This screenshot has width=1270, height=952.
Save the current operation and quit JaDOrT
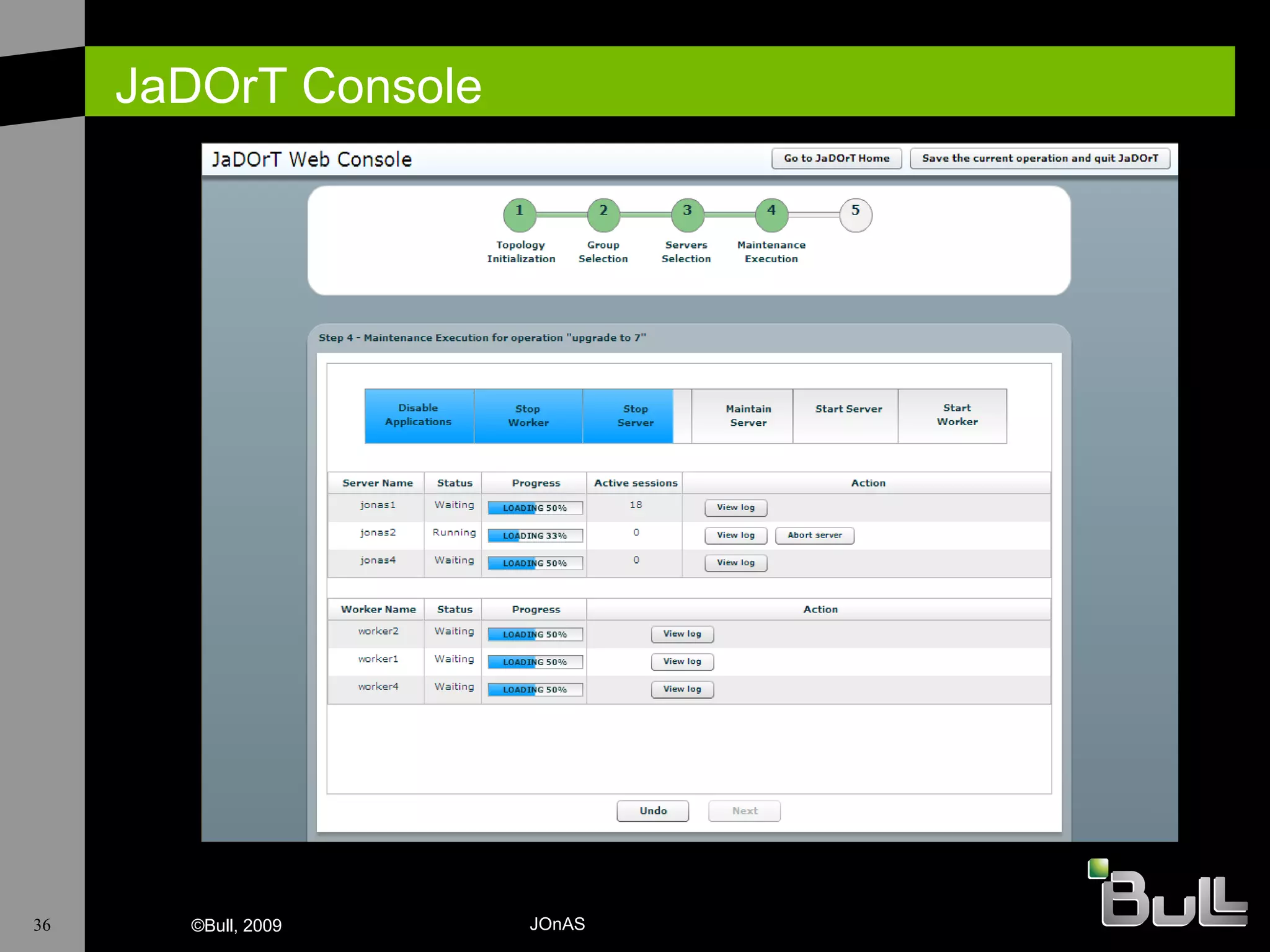(x=1039, y=158)
